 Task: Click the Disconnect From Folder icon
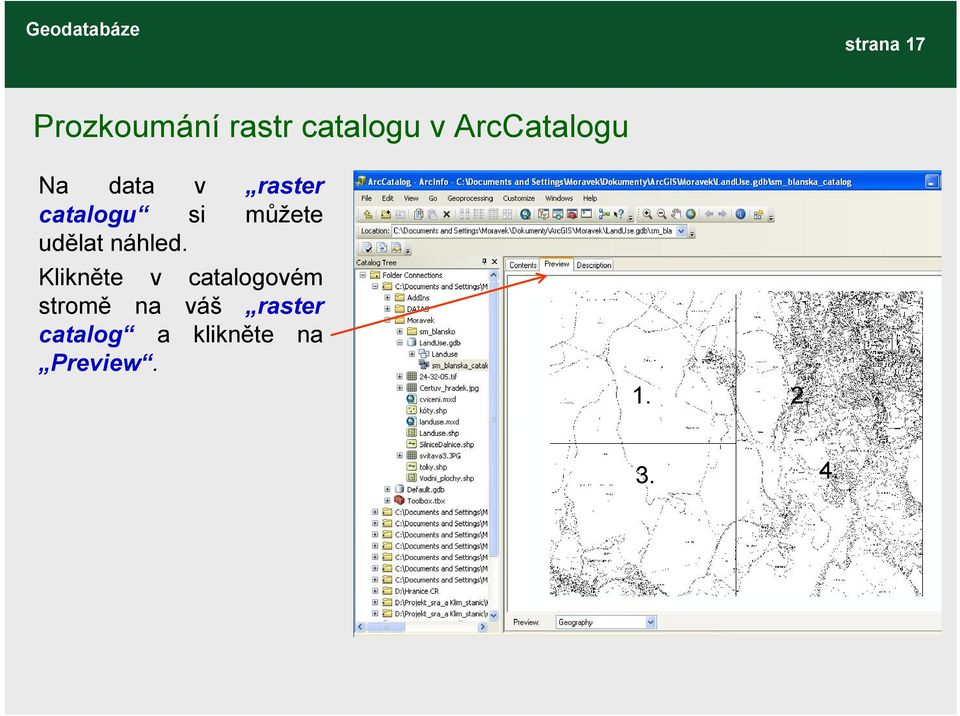[x=399, y=214]
